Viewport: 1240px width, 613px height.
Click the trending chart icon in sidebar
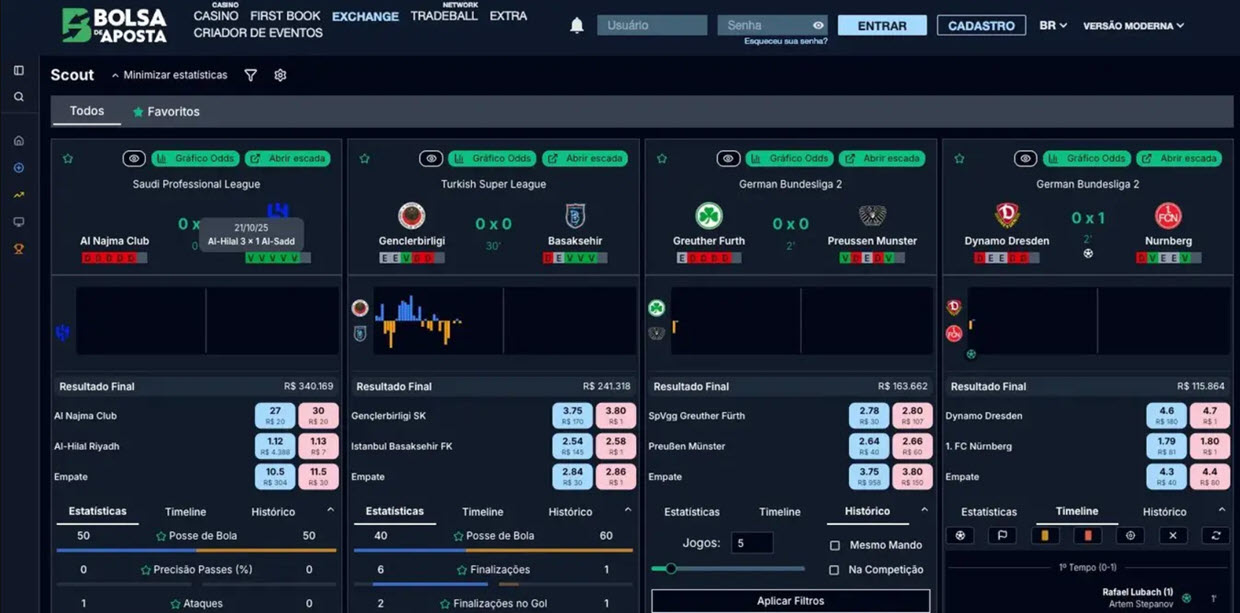coord(19,195)
